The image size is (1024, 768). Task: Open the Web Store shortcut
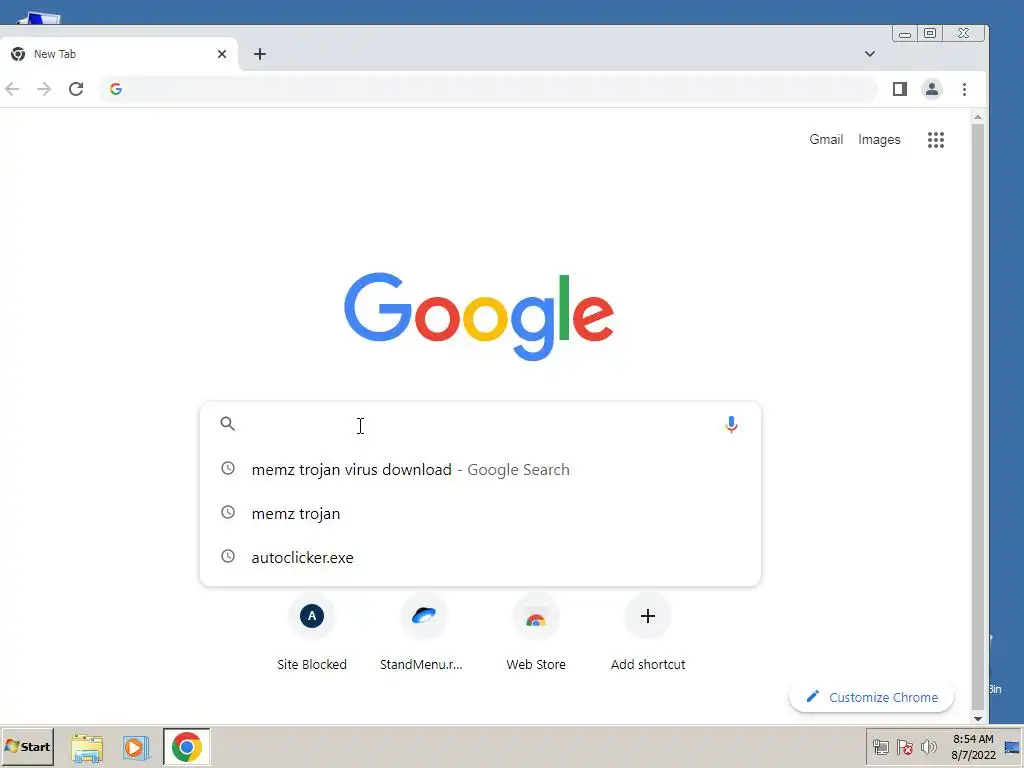pyautogui.click(x=536, y=632)
